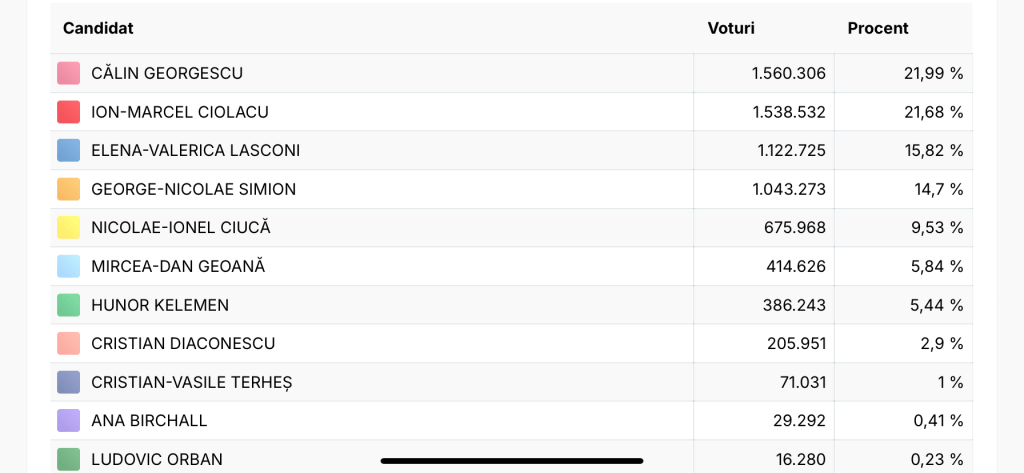The height and width of the screenshot is (473, 1024).
Task: Click the 1.560.306 votes cell
Action: click(x=789, y=73)
